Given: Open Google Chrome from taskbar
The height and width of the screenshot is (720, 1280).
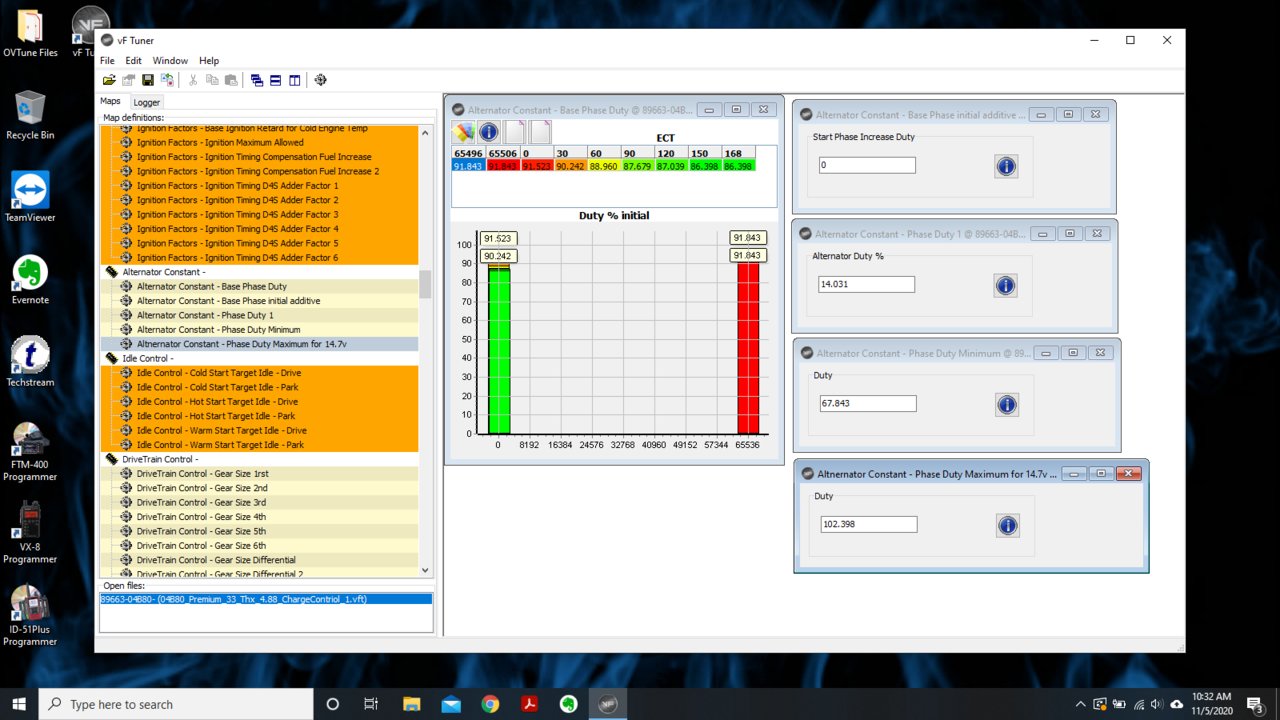Looking at the screenshot, I should pos(490,704).
